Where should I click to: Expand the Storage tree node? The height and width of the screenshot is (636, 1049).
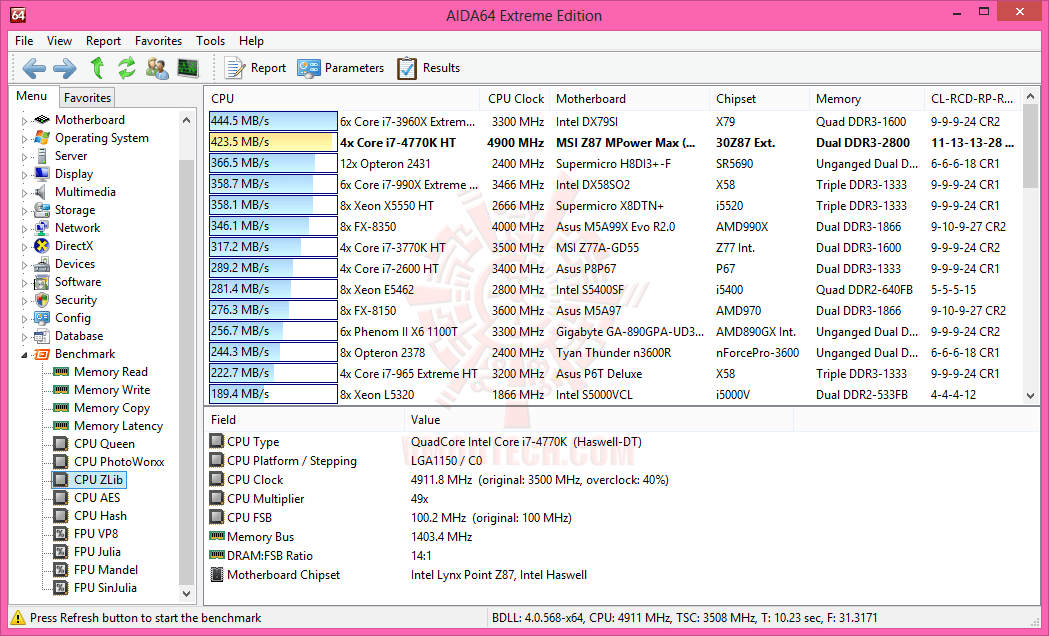(24, 211)
